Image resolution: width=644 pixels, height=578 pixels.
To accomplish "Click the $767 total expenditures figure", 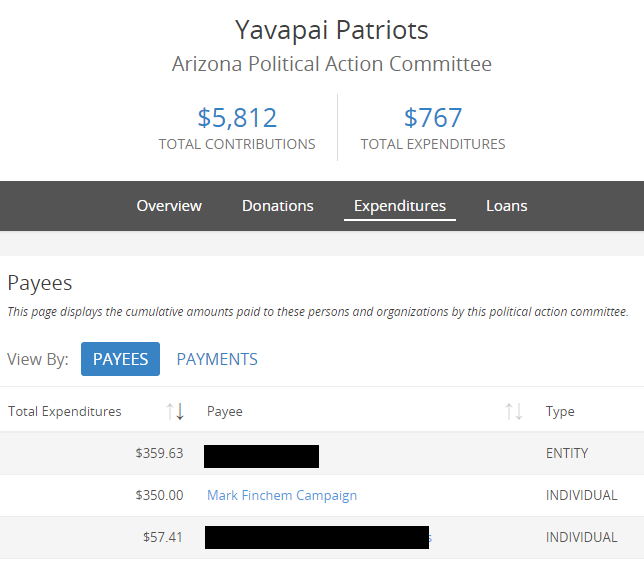I will point(433,117).
